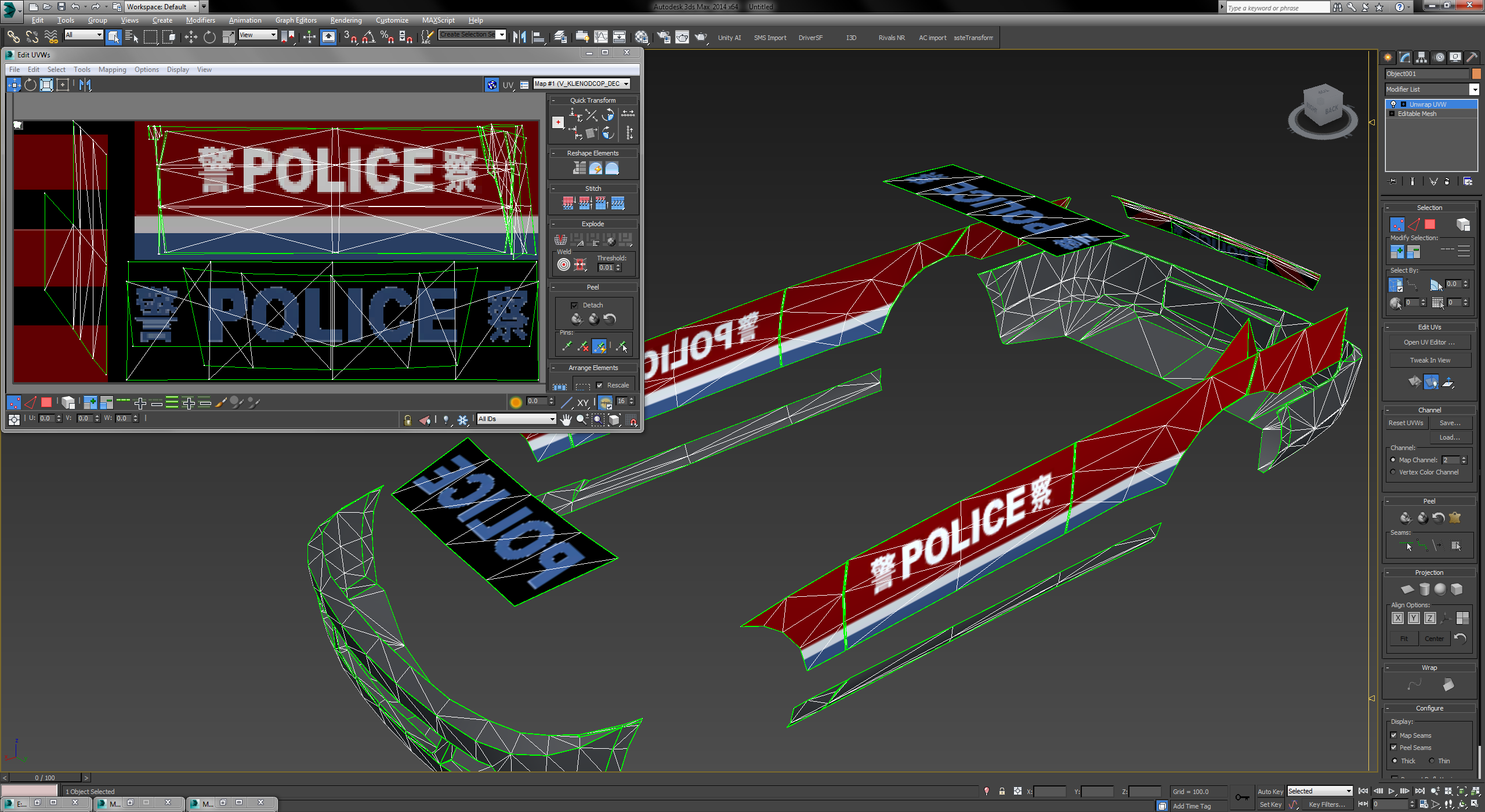Screen dimensions: 1485x812
Task: Toggle the Detach checkbox in Peel rollout
Action: pos(574,305)
